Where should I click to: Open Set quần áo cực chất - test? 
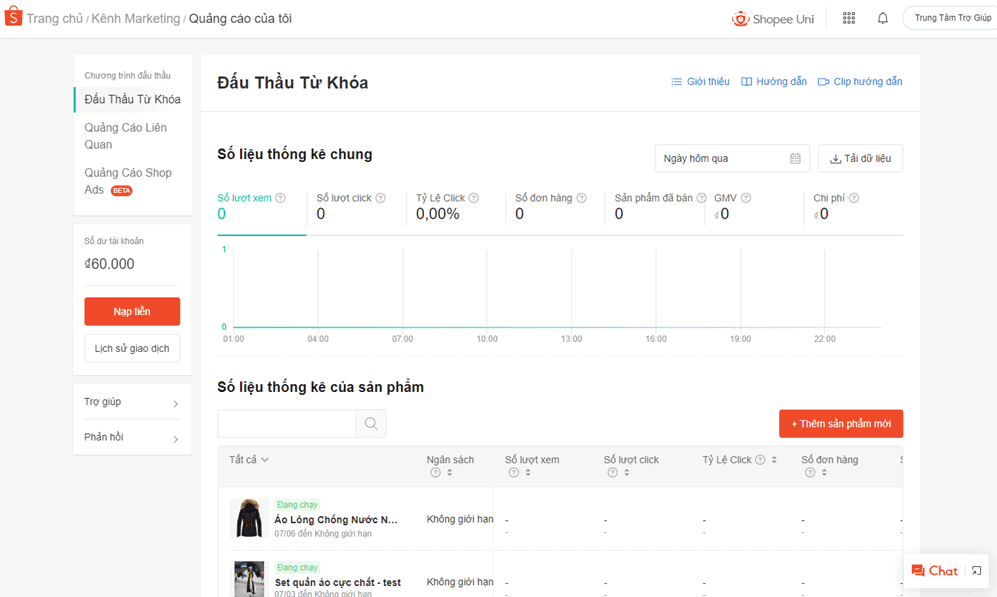click(338, 582)
